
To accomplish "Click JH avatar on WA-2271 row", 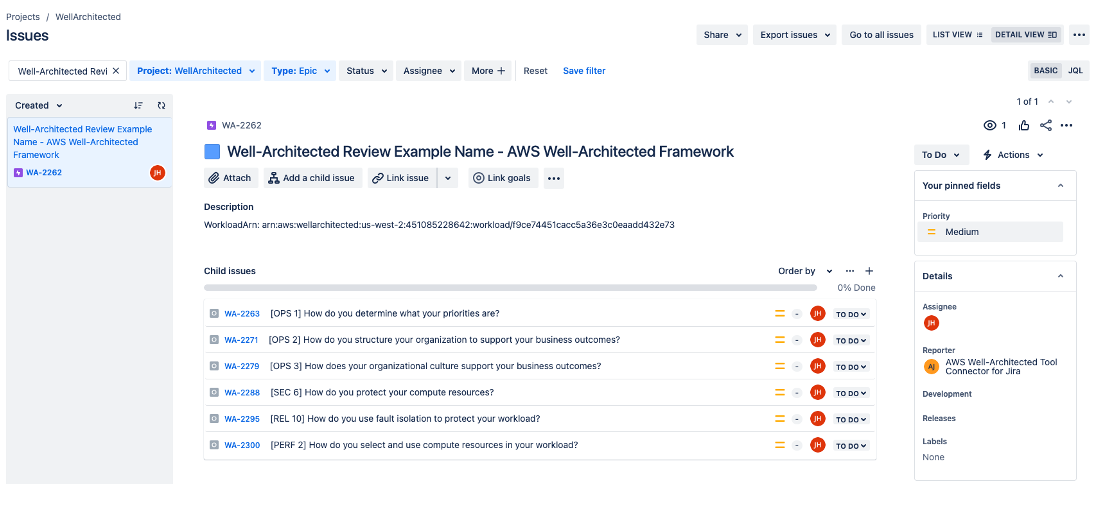I will tap(818, 340).
